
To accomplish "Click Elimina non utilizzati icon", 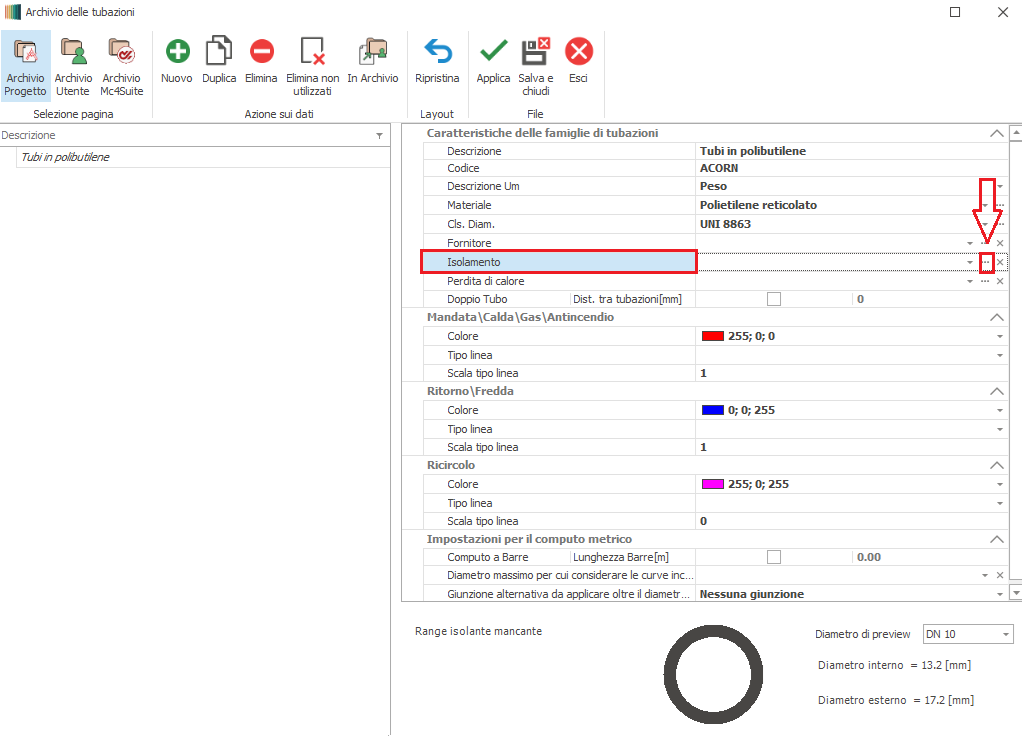I will click(x=313, y=52).
